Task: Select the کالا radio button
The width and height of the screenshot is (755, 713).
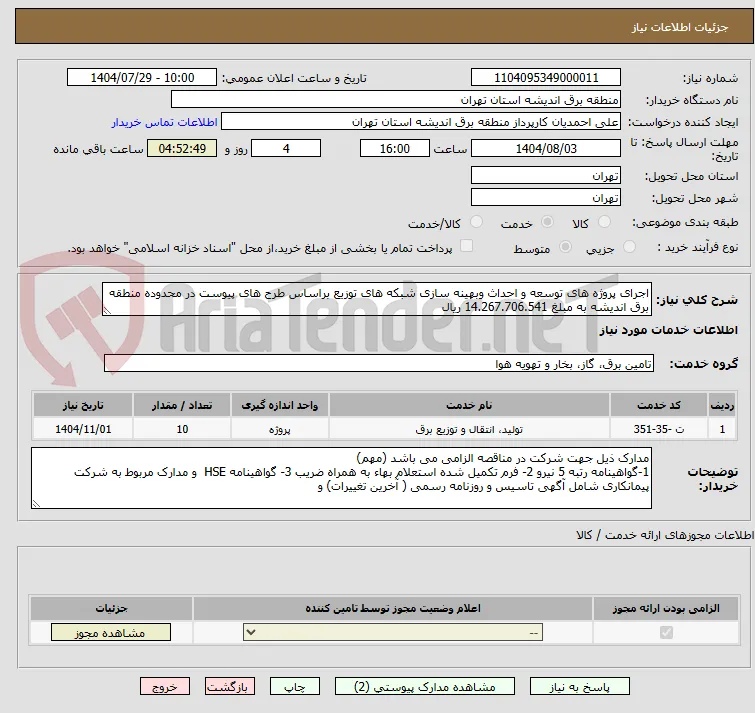Action: pos(604,222)
